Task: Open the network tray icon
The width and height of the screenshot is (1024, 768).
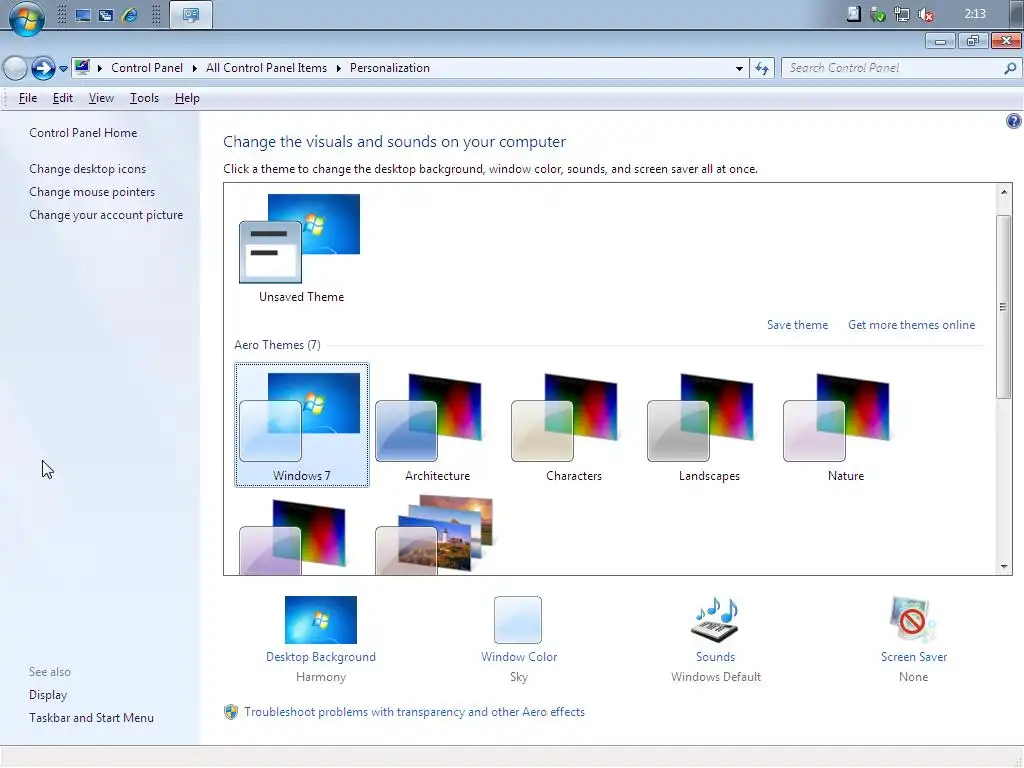Action: pyautogui.click(x=902, y=14)
